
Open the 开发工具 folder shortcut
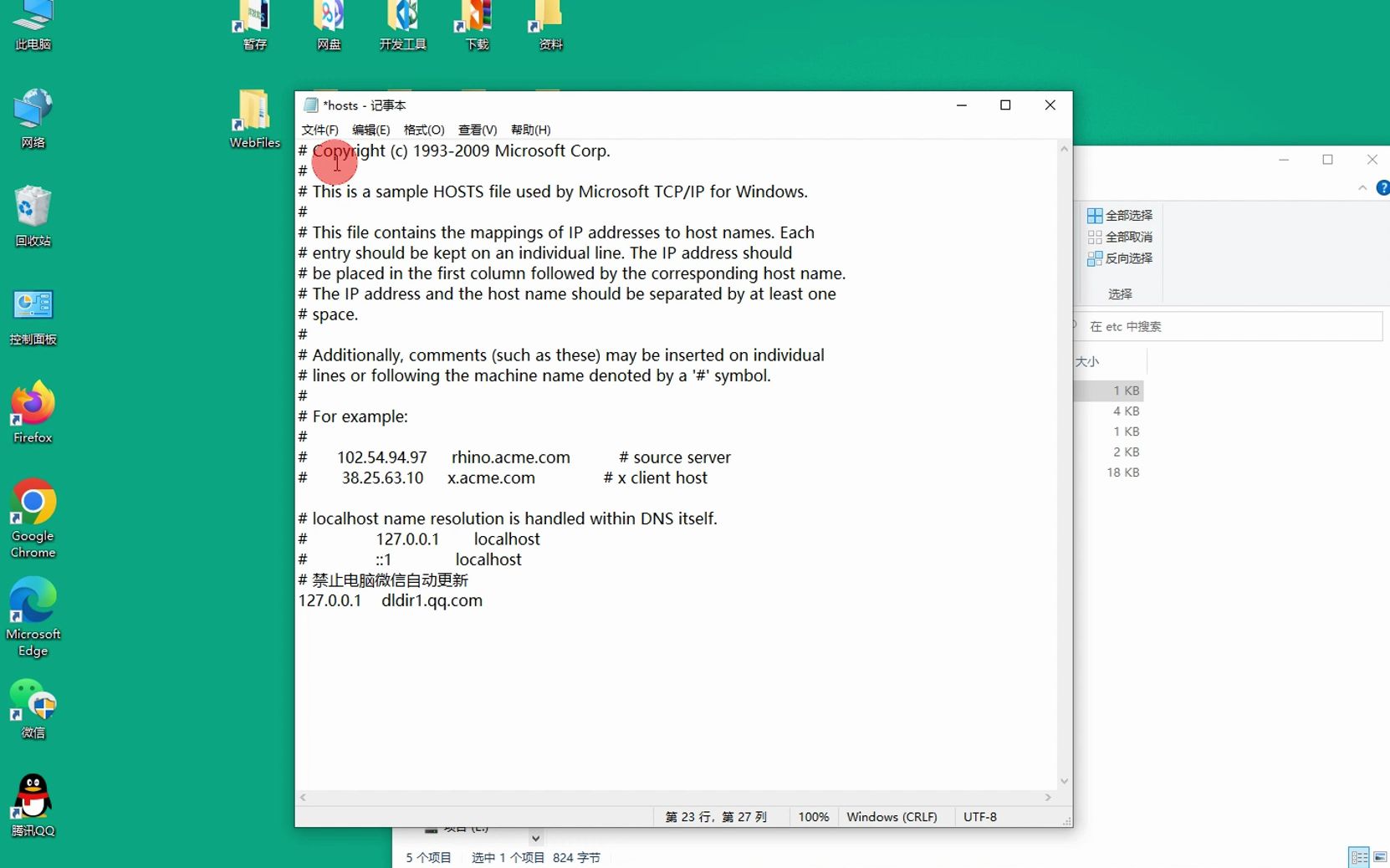402,25
